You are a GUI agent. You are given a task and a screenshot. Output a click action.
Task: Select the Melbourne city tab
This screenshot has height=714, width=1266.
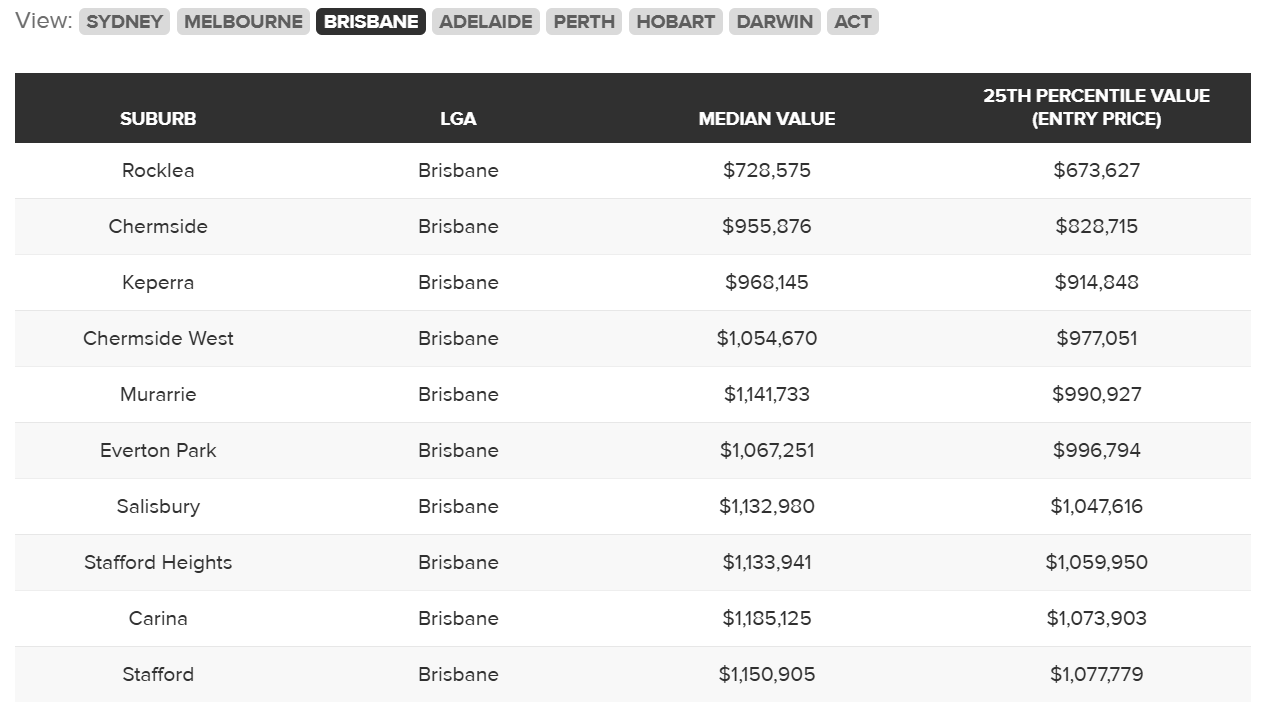243,22
